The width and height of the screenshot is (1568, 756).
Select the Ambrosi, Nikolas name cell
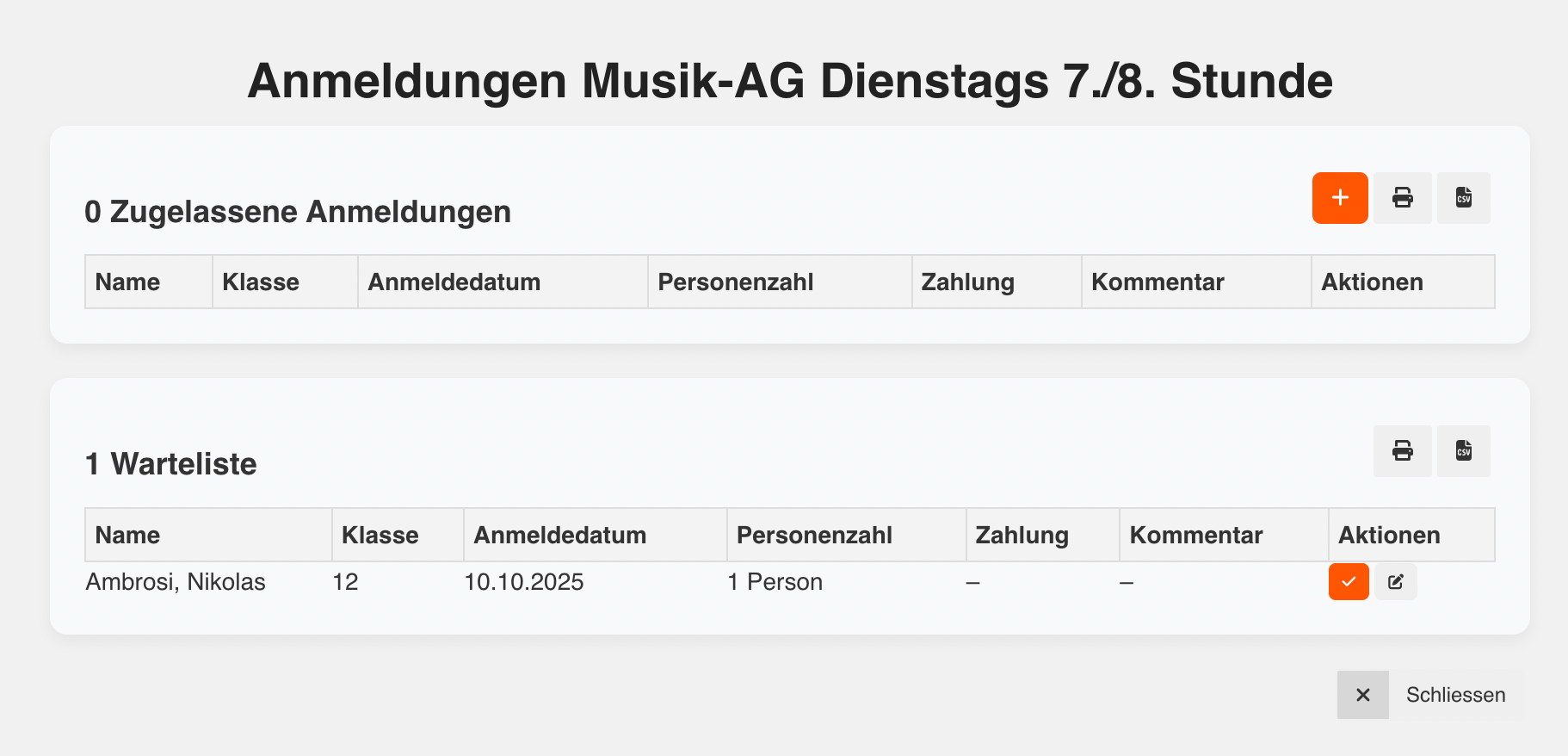point(176,582)
